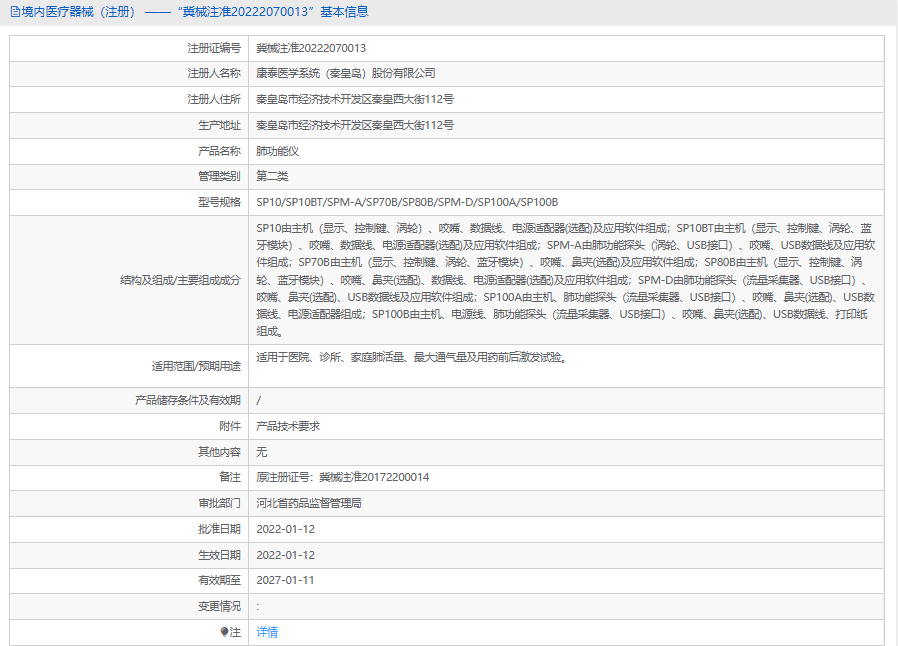
Task: Click the 结构及组成 description paragraph
Action: (x=566, y=279)
